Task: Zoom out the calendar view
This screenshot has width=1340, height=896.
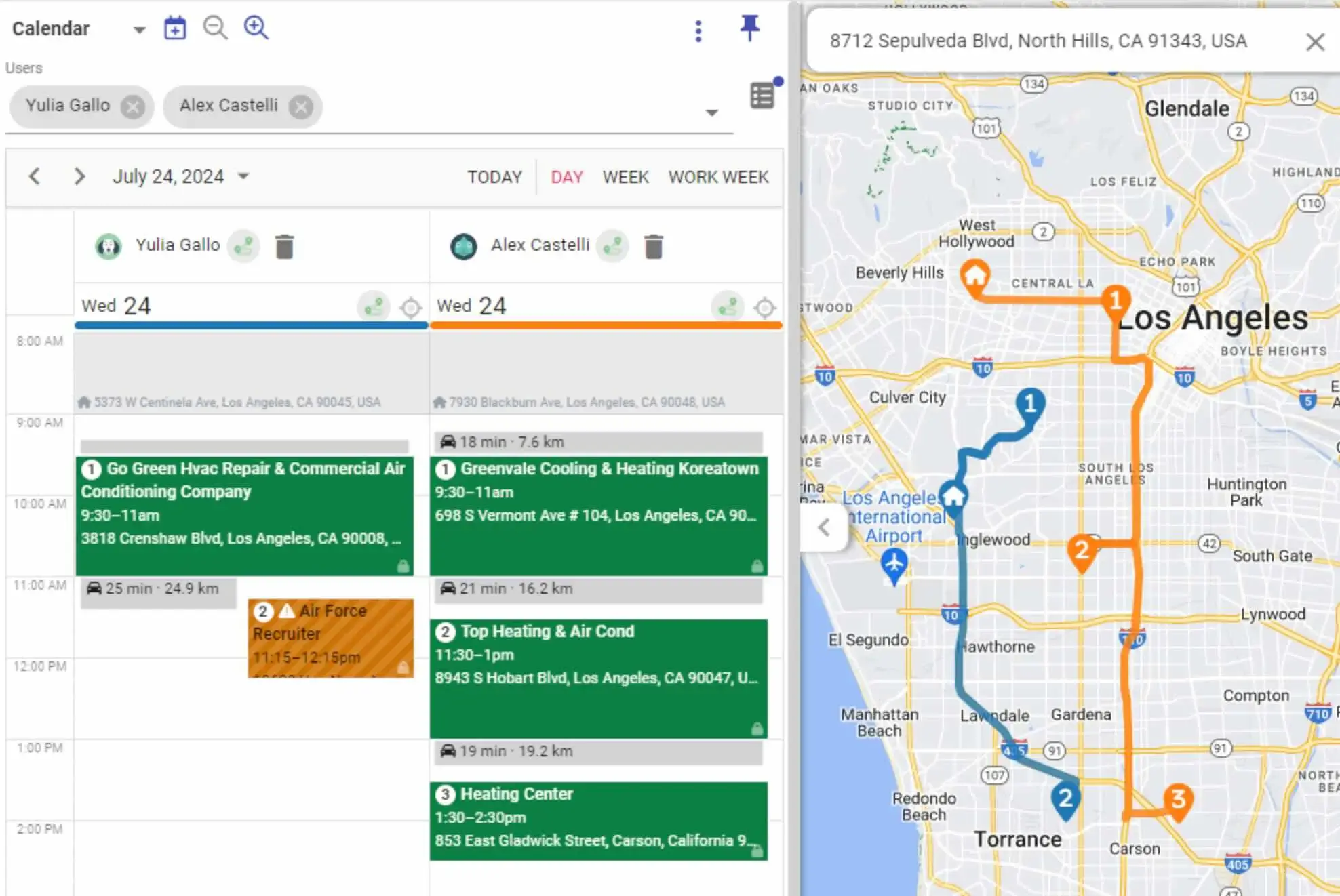Action: tap(215, 28)
